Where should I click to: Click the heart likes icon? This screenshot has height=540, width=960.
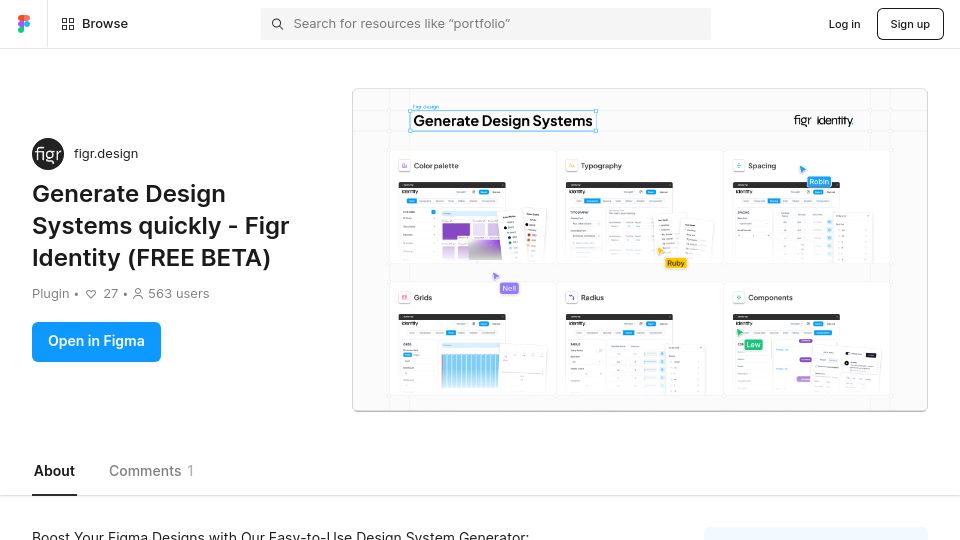click(91, 294)
